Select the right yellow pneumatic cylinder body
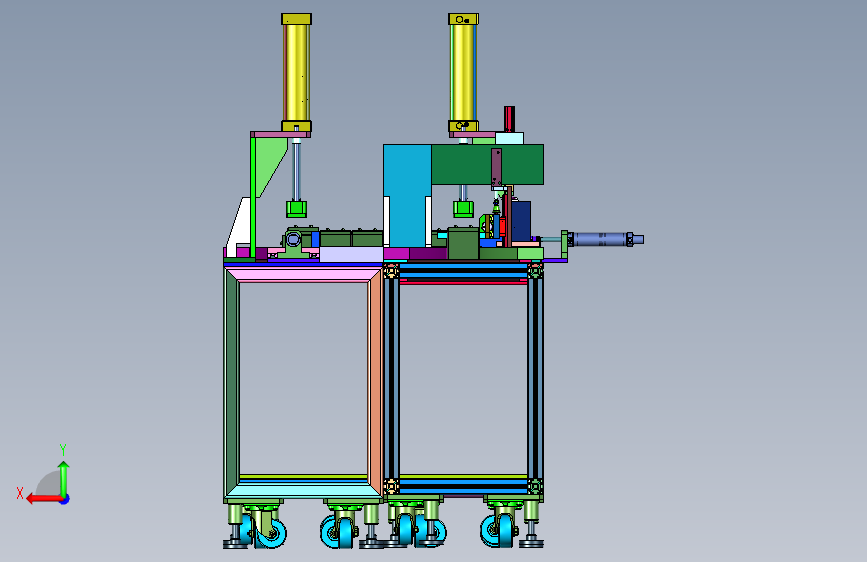 (463, 72)
